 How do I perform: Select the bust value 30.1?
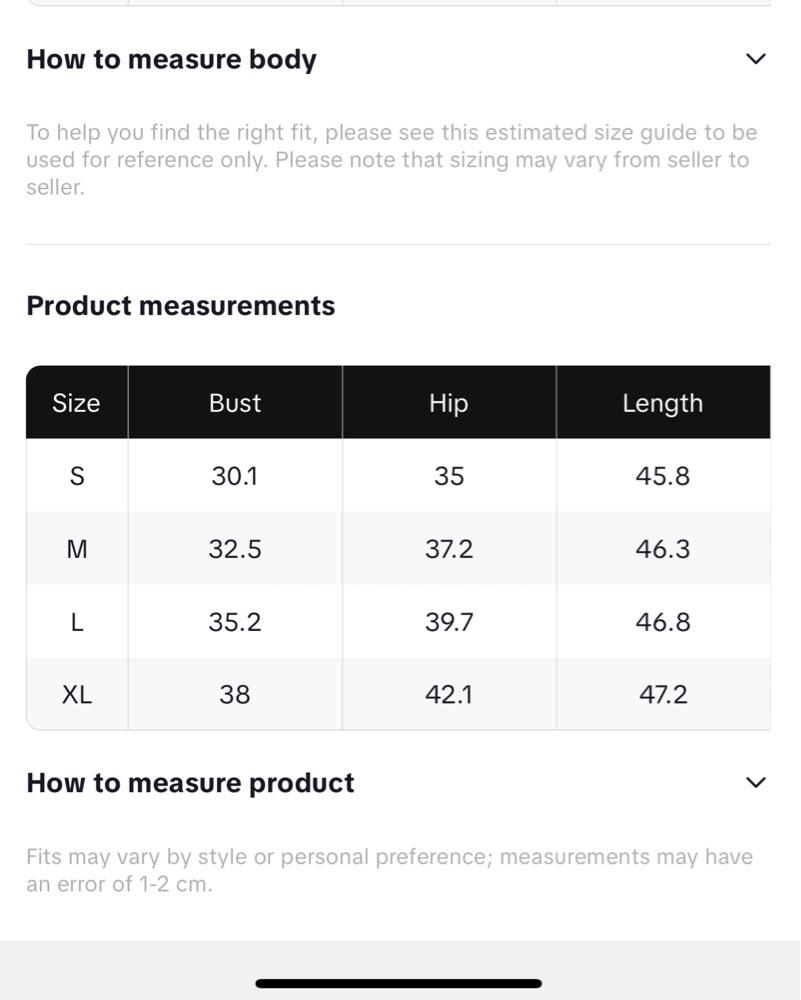click(235, 476)
